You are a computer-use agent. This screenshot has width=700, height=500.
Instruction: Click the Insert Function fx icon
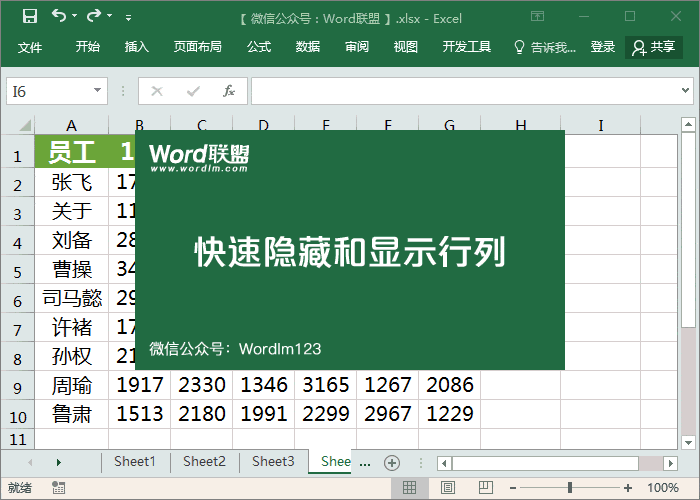coord(229,91)
